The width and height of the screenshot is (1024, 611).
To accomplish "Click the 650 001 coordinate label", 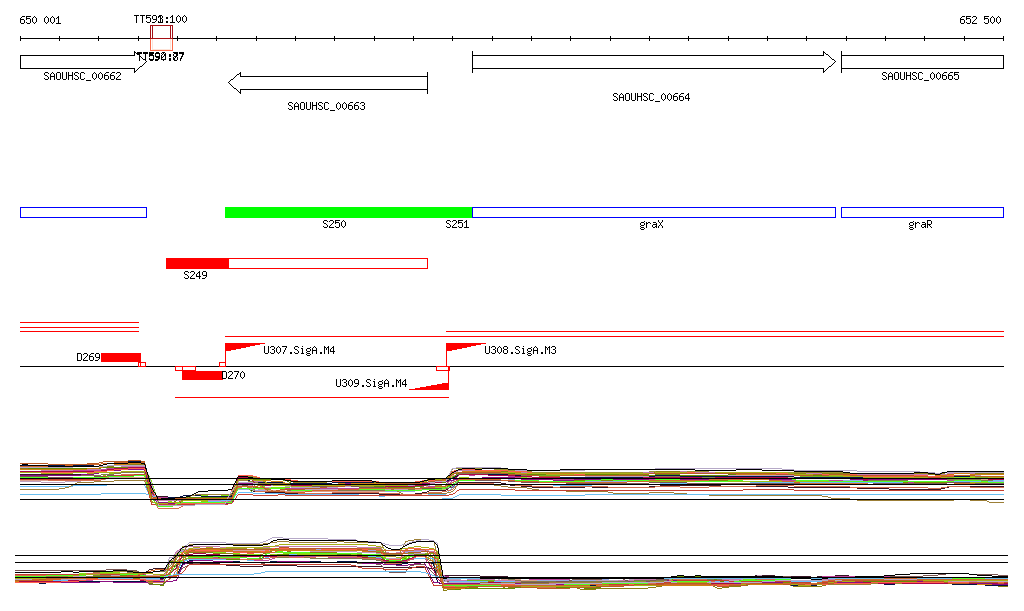I will click(40, 20).
